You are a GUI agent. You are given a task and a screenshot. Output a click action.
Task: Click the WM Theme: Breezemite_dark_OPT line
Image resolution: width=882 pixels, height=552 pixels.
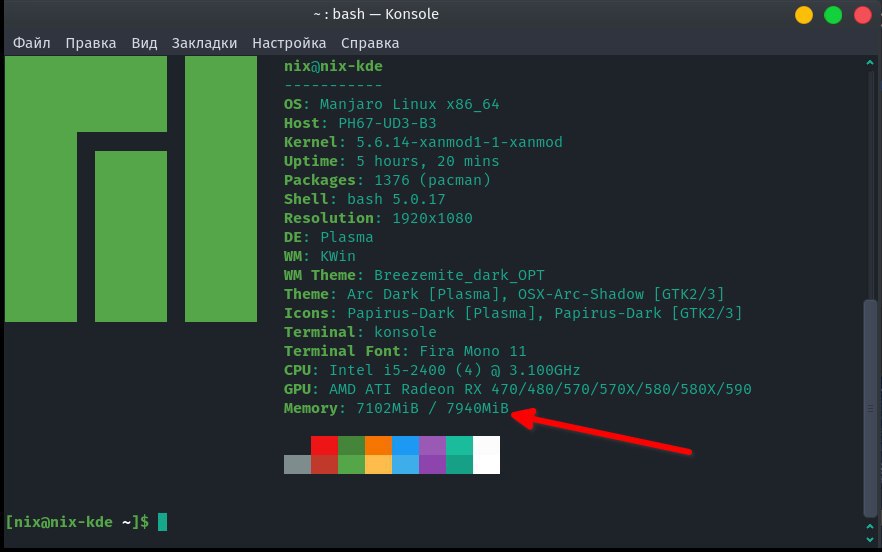point(414,275)
